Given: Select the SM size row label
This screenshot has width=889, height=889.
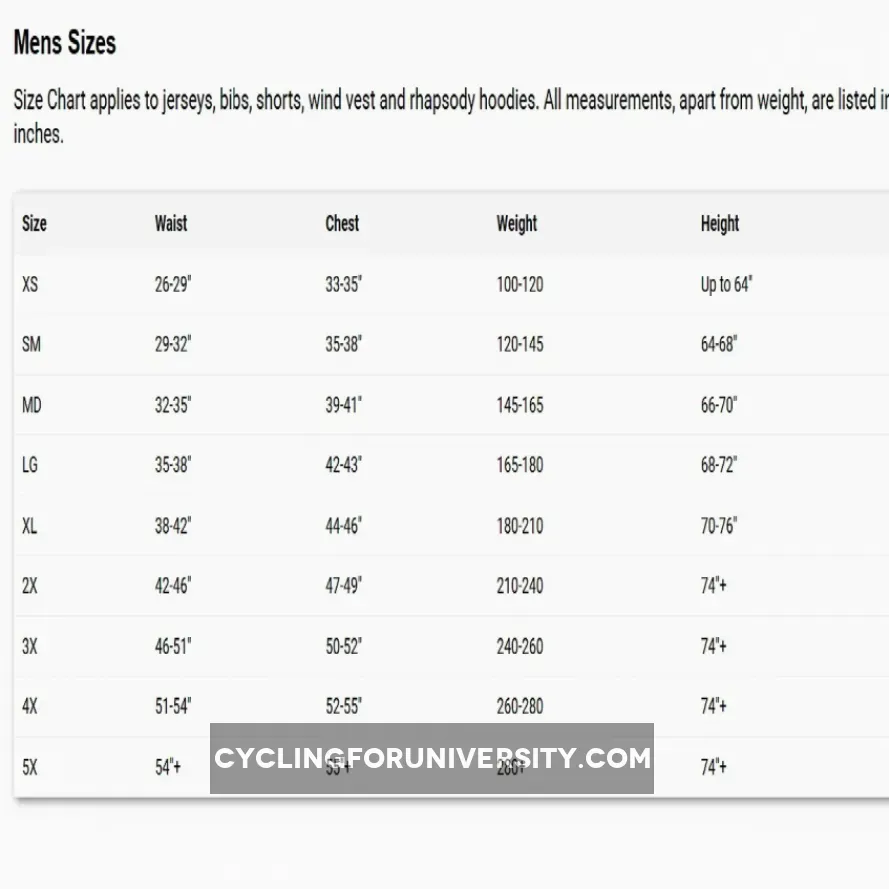Looking at the screenshot, I should click(x=31, y=344).
